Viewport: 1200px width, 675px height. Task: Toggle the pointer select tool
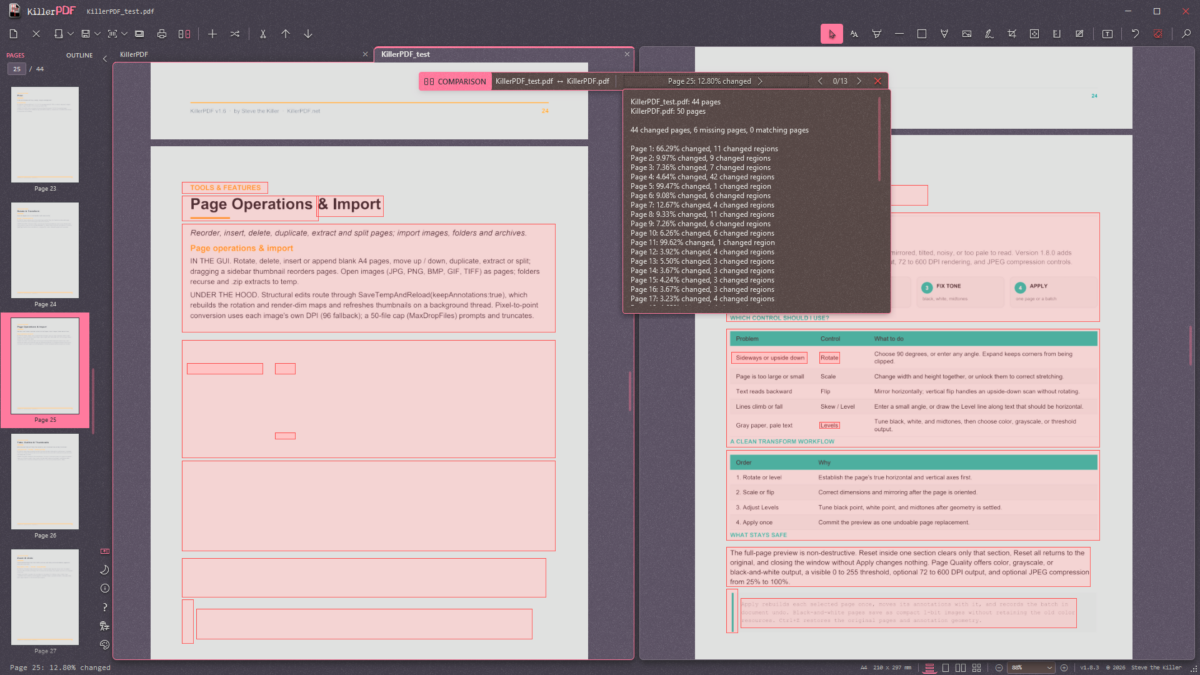tap(832, 34)
